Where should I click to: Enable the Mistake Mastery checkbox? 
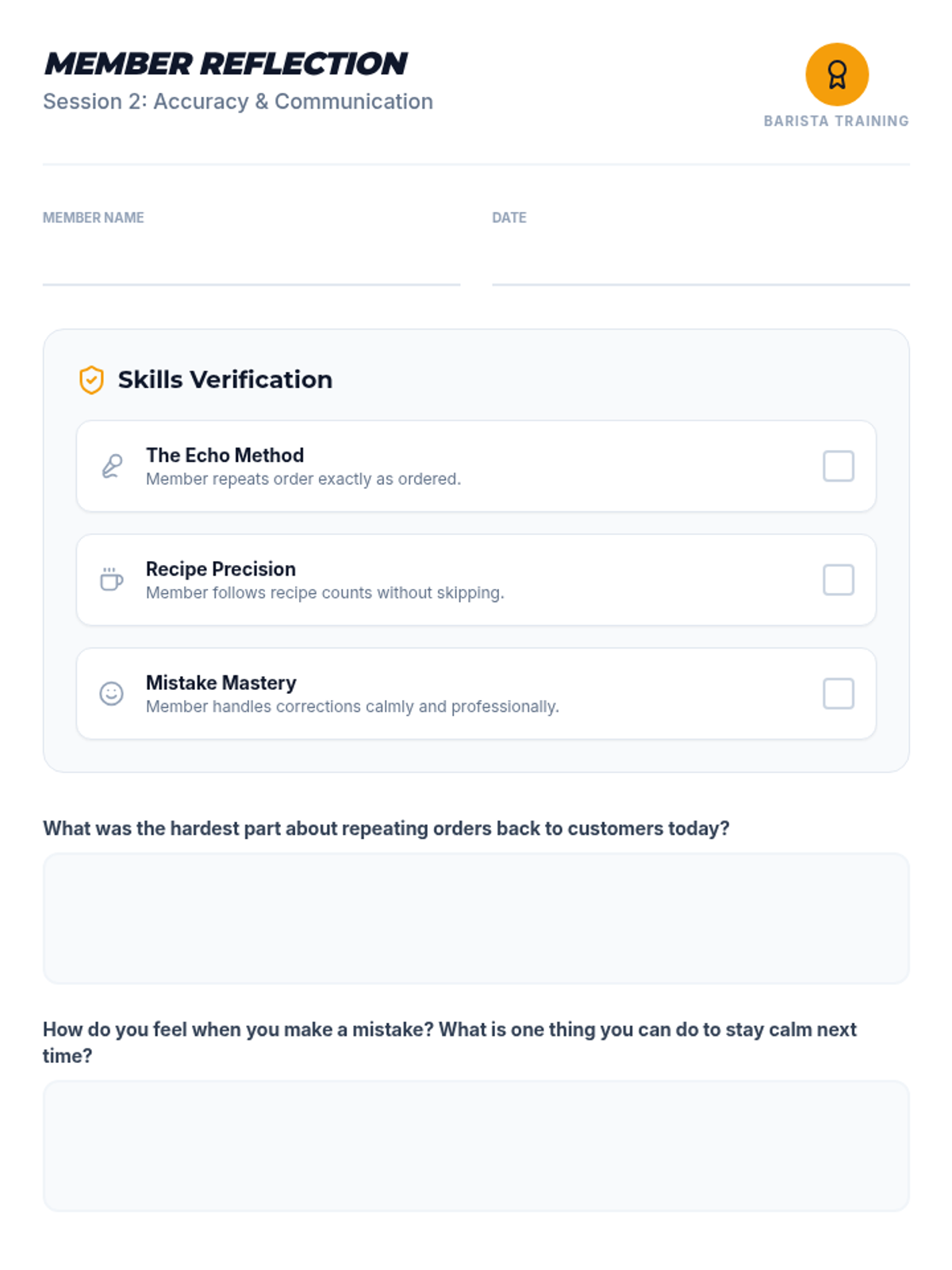pyautogui.click(x=838, y=694)
